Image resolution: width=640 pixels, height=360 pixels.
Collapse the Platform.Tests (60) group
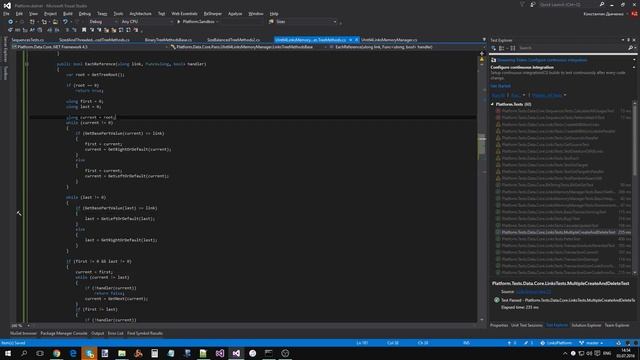(x=492, y=104)
